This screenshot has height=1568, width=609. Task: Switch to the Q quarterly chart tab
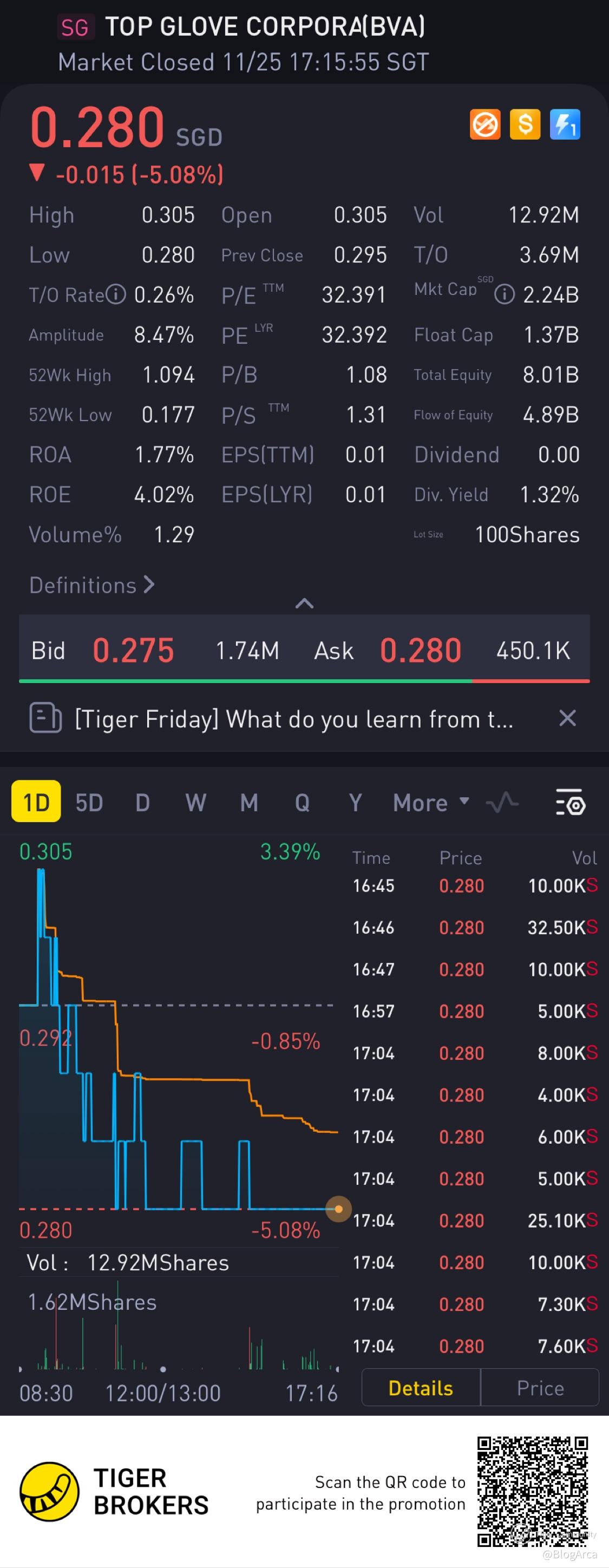[302, 803]
